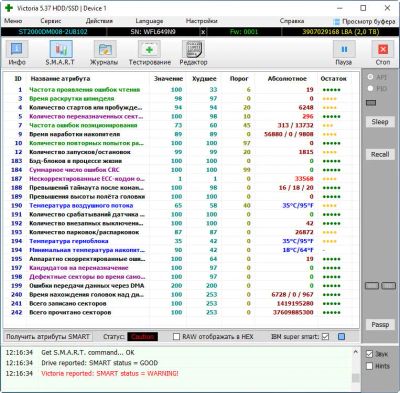Open the Справка help menu
The image size is (400, 393).
point(292,21)
